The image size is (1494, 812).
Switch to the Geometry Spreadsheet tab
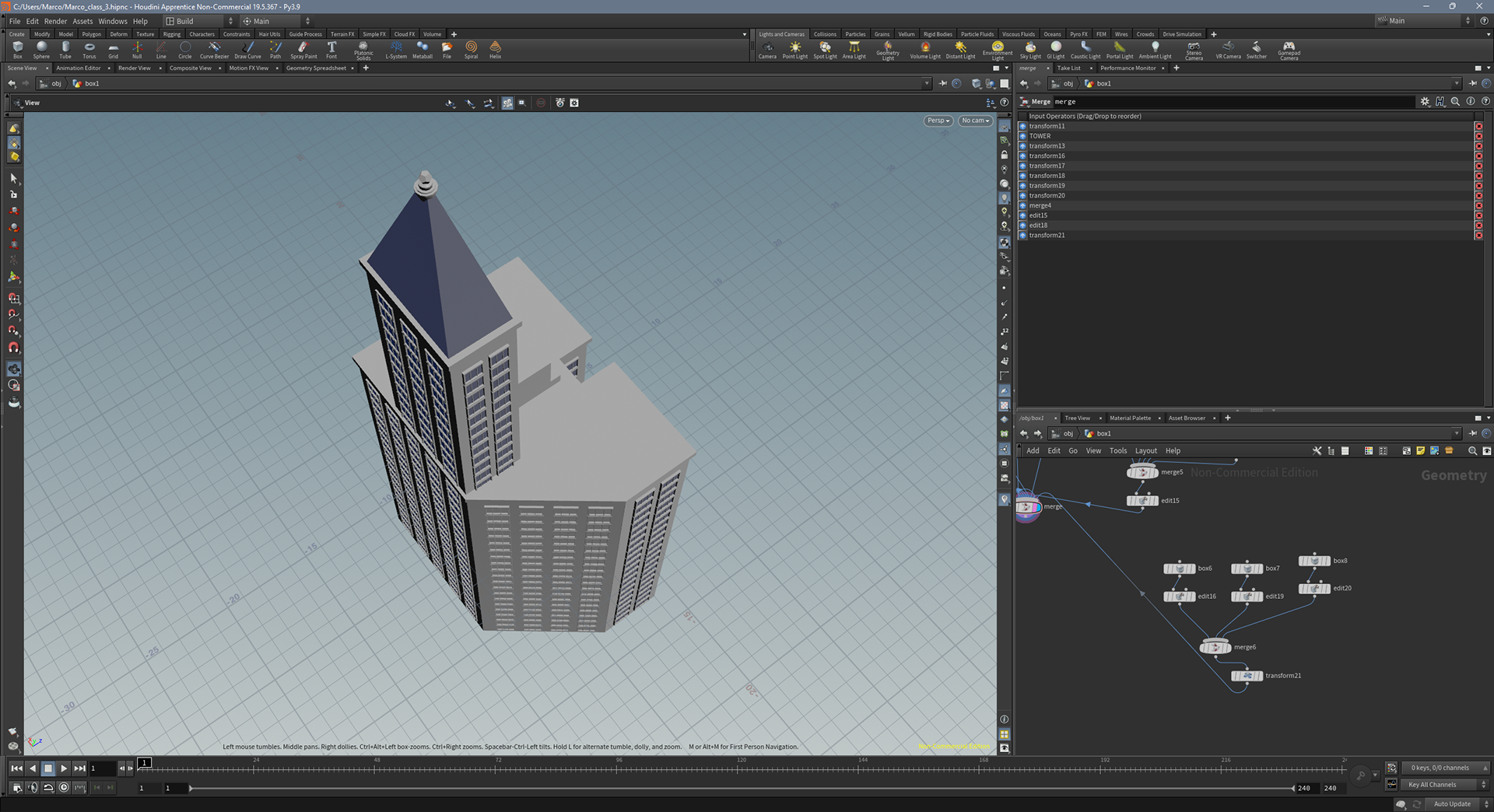[x=316, y=68]
